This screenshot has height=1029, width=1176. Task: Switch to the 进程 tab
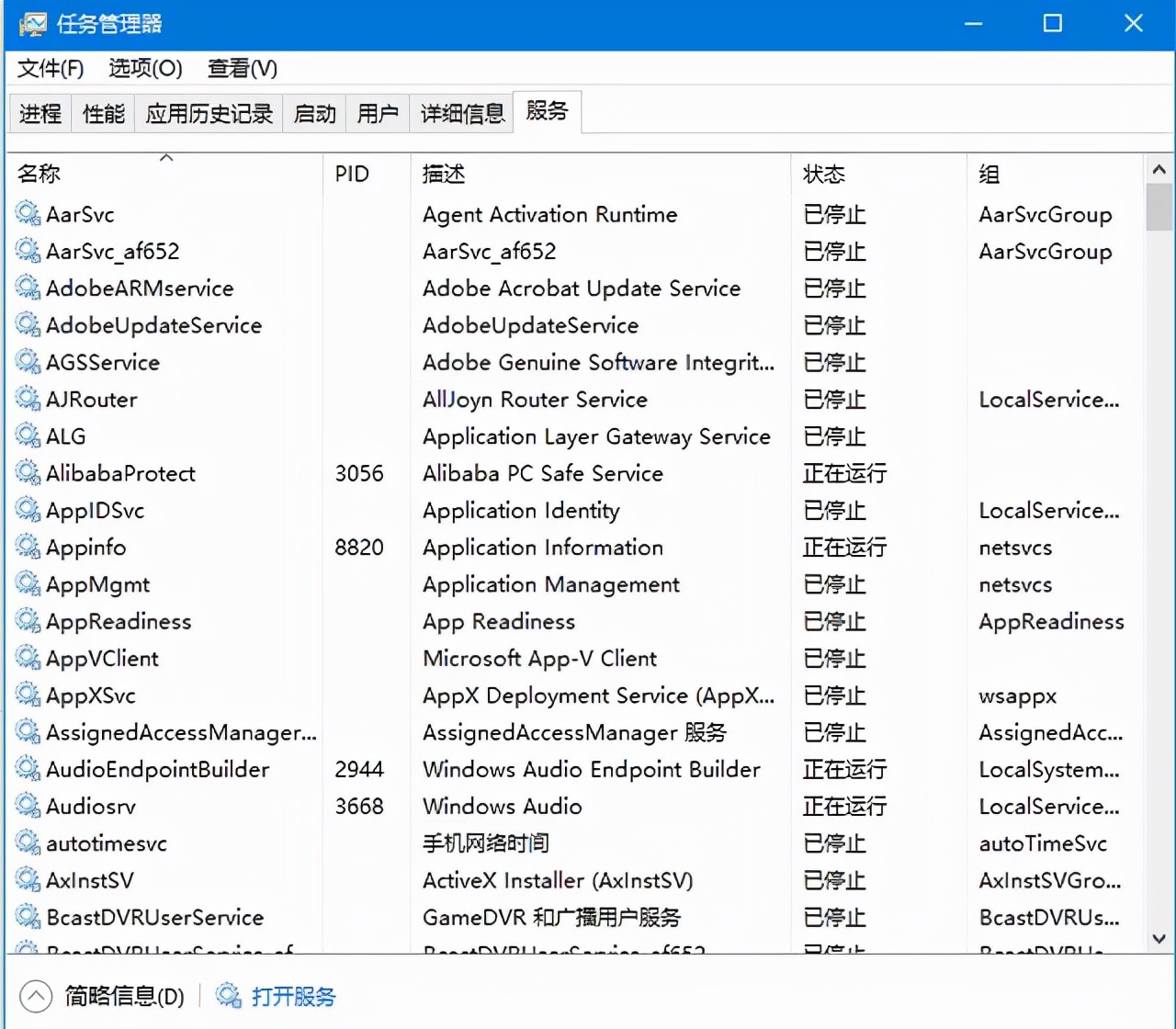click(39, 112)
